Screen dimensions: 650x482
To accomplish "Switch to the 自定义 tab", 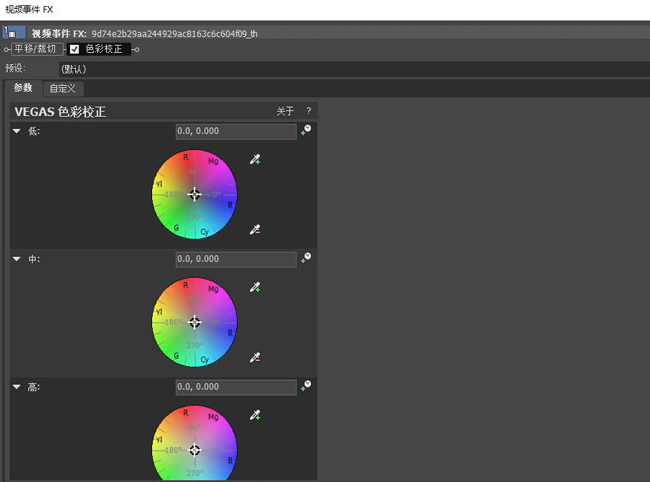I will [x=63, y=88].
